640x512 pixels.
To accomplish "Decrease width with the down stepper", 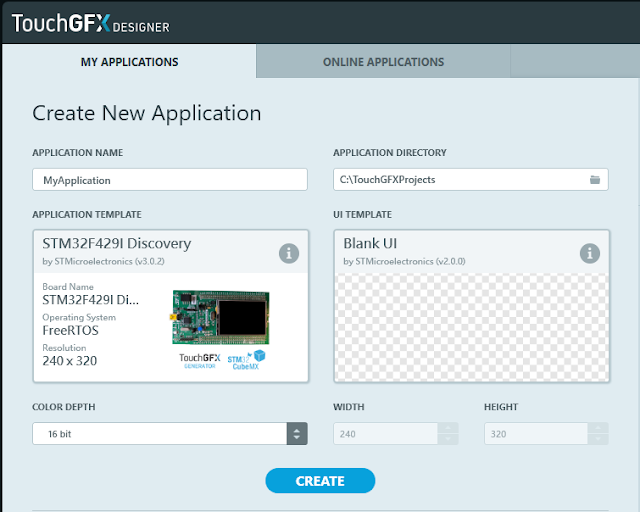I will tap(448, 439).
